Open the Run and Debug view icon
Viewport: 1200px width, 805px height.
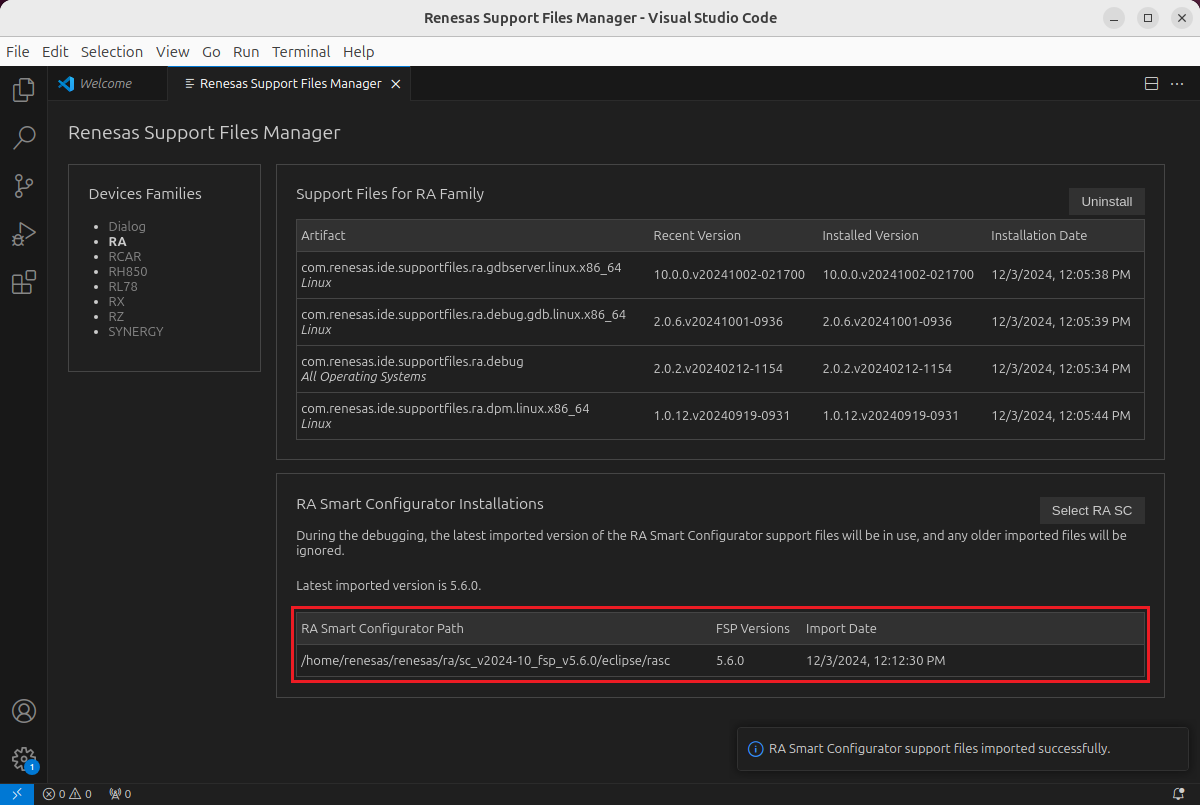pos(24,234)
